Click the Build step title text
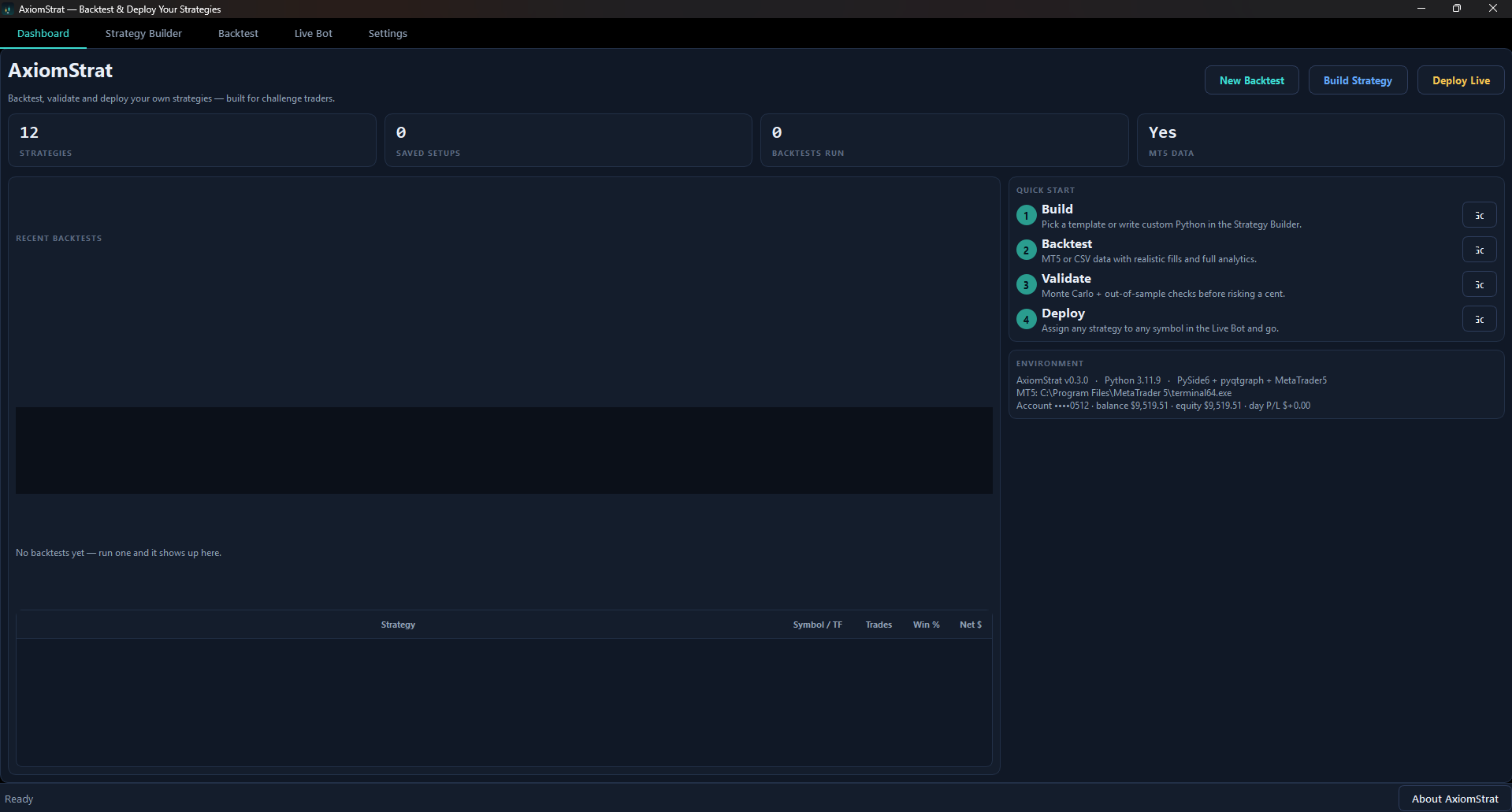The image size is (1512, 812). [x=1057, y=209]
